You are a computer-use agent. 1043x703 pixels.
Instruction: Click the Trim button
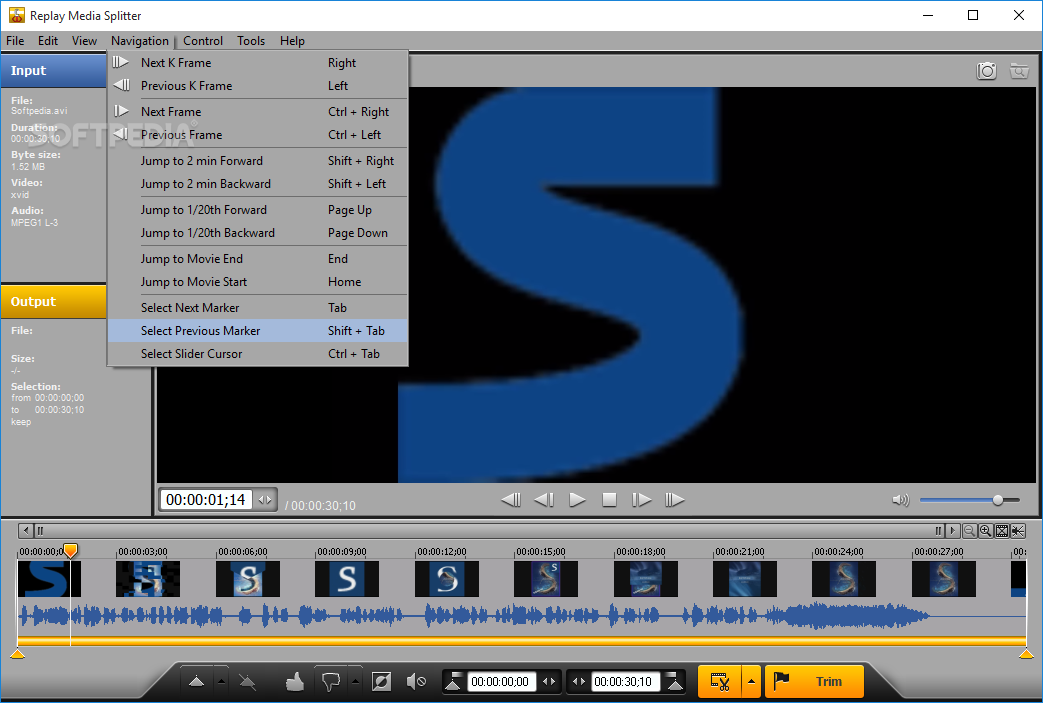[x=814, y=682]
